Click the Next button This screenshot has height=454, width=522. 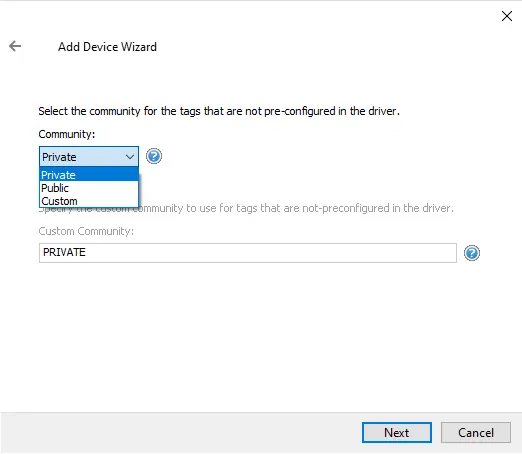tap(397, 433)
